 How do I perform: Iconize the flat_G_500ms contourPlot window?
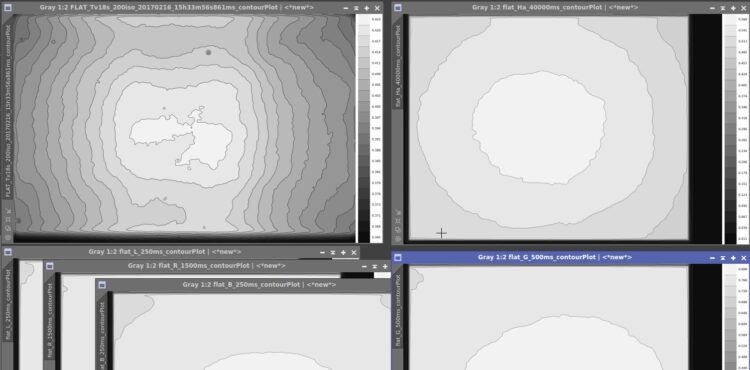click(x=712, y=258)
